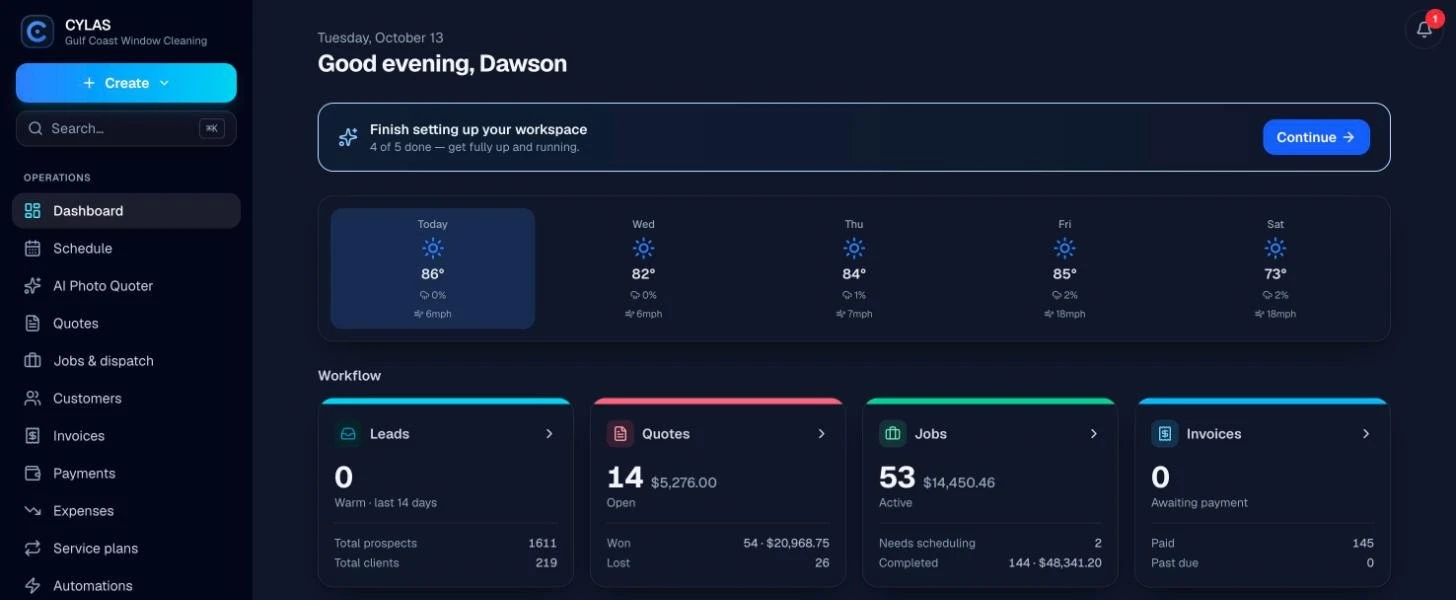Click the Quotes card document icon
1456x600 pixels.
620,434
